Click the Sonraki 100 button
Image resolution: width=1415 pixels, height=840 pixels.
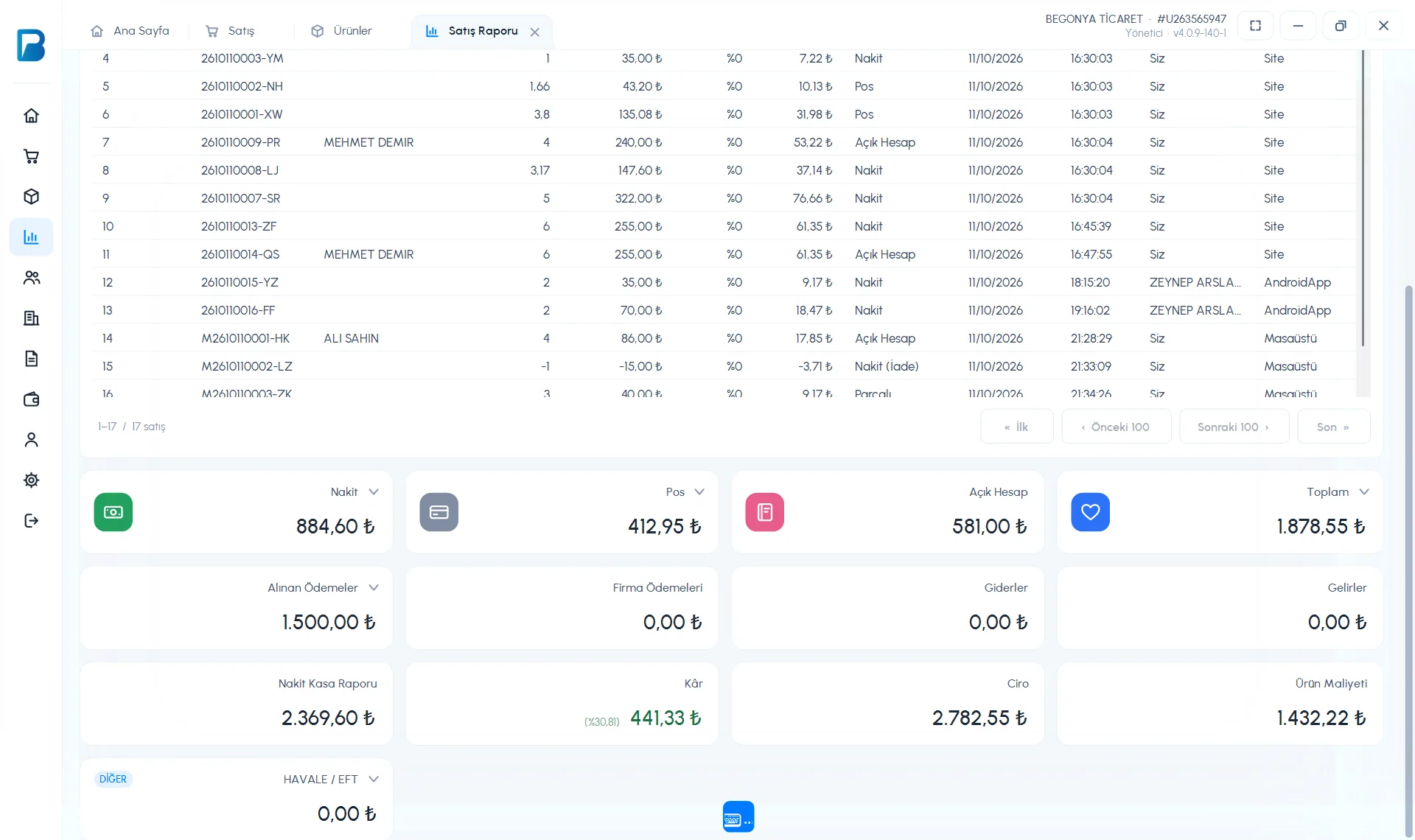click(1234, 427)
